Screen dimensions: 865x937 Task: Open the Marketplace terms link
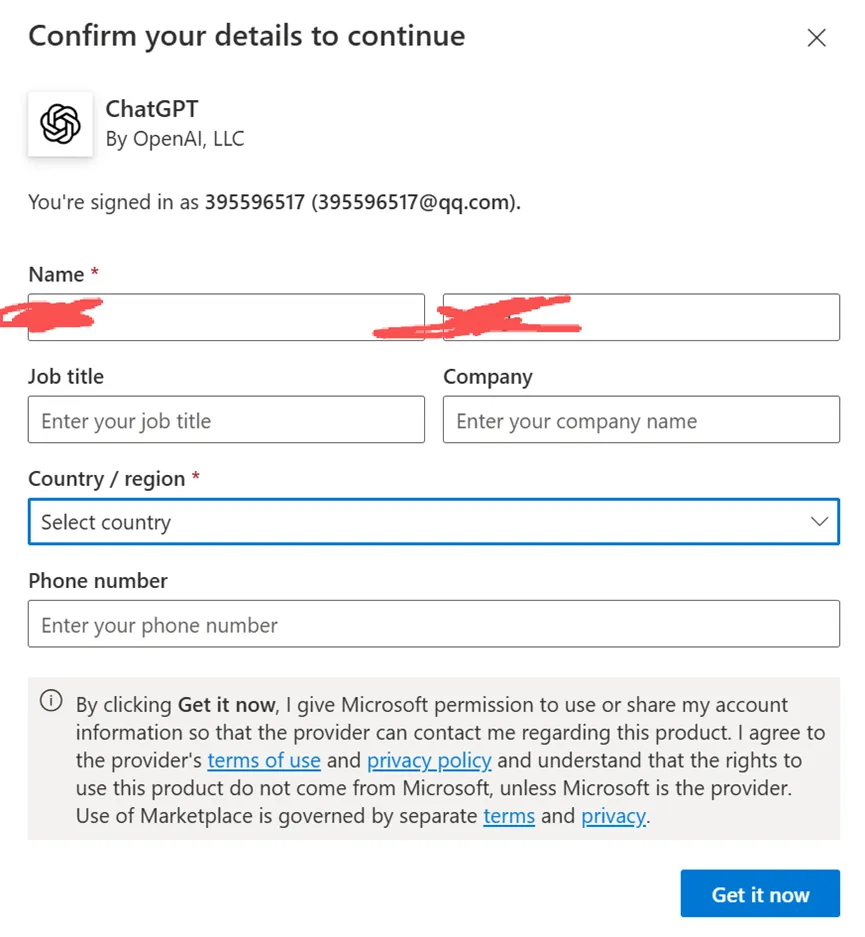[509, 816]
